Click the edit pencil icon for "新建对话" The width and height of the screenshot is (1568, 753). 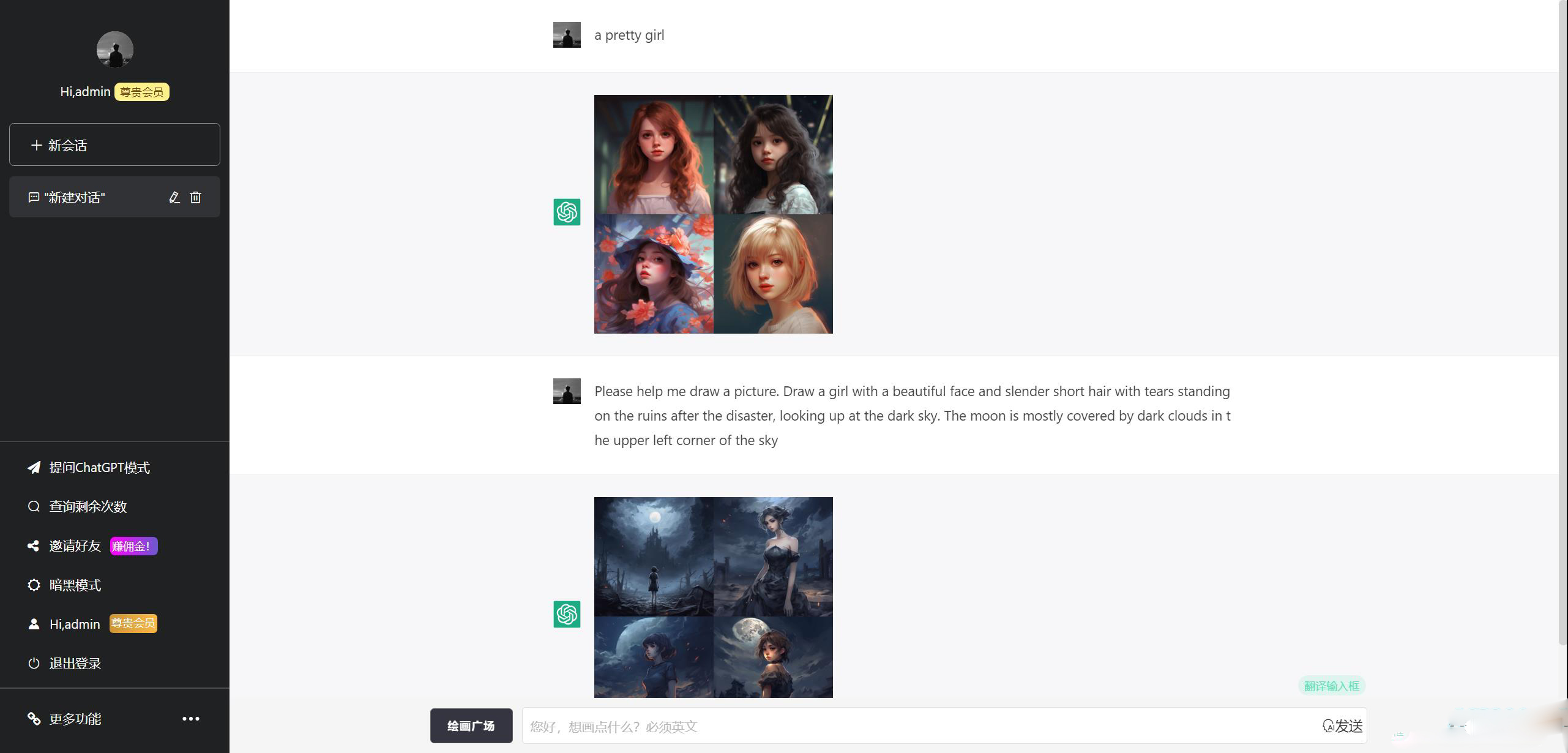(x=174, y=197)
